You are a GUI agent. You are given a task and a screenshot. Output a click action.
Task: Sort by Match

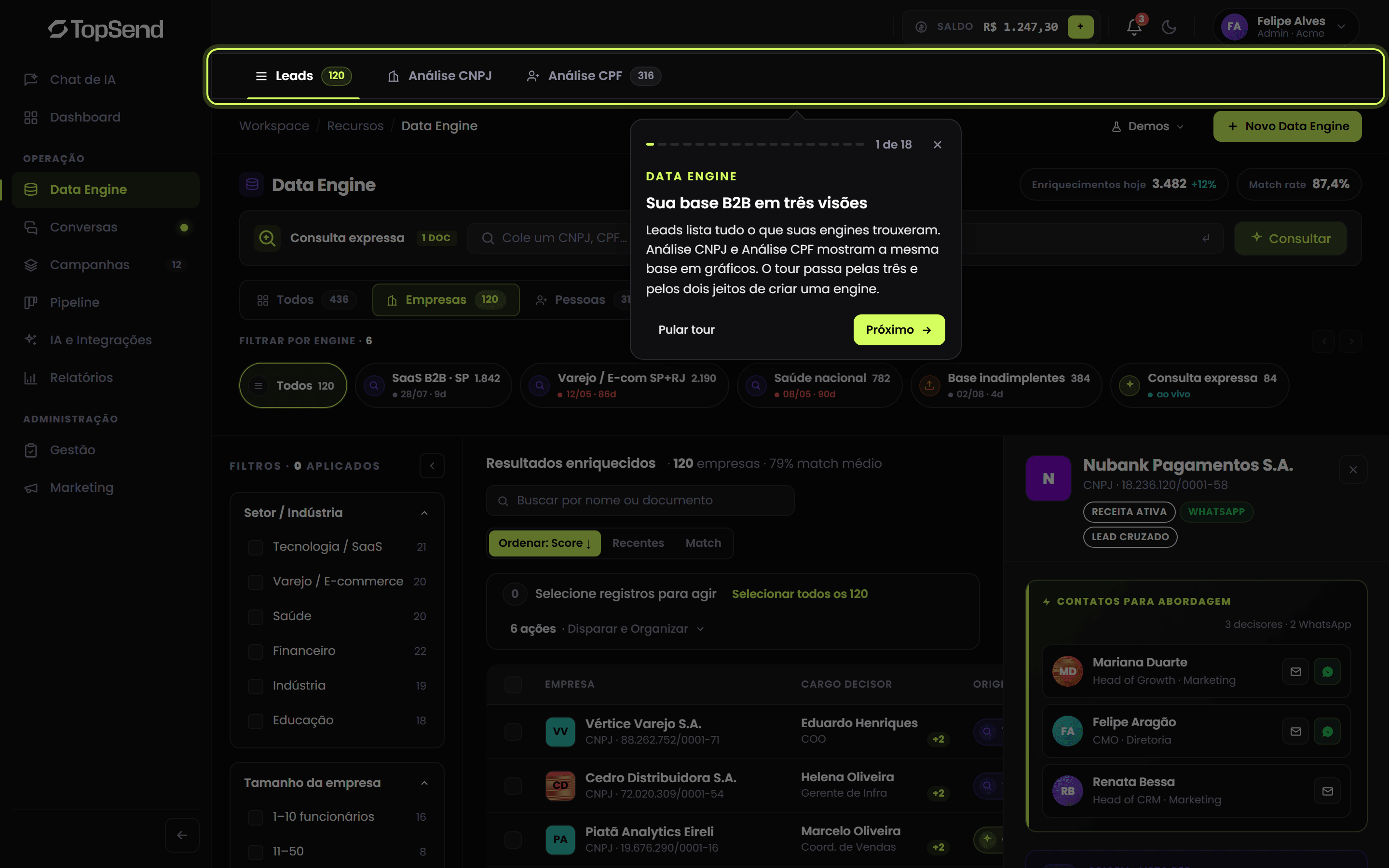703,543
